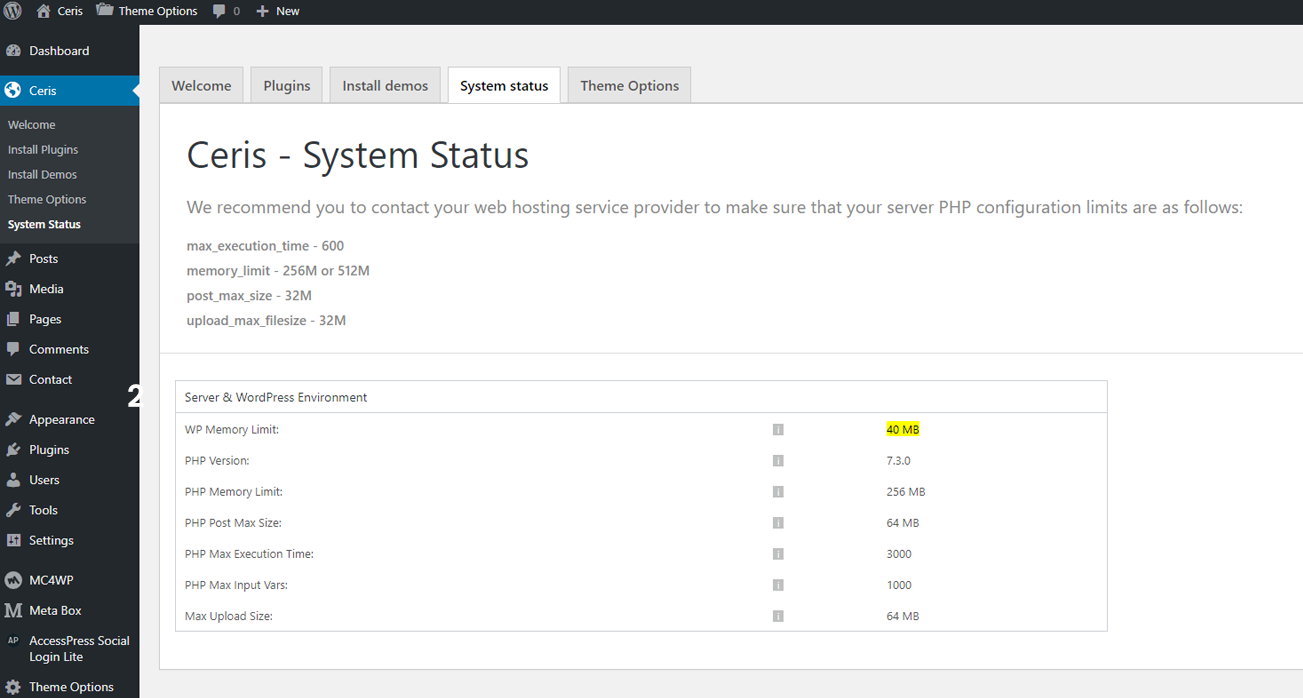Click the Settings sliders icon in sidebar
This screenshot has height=698, width=1303.
pos(13,540)
